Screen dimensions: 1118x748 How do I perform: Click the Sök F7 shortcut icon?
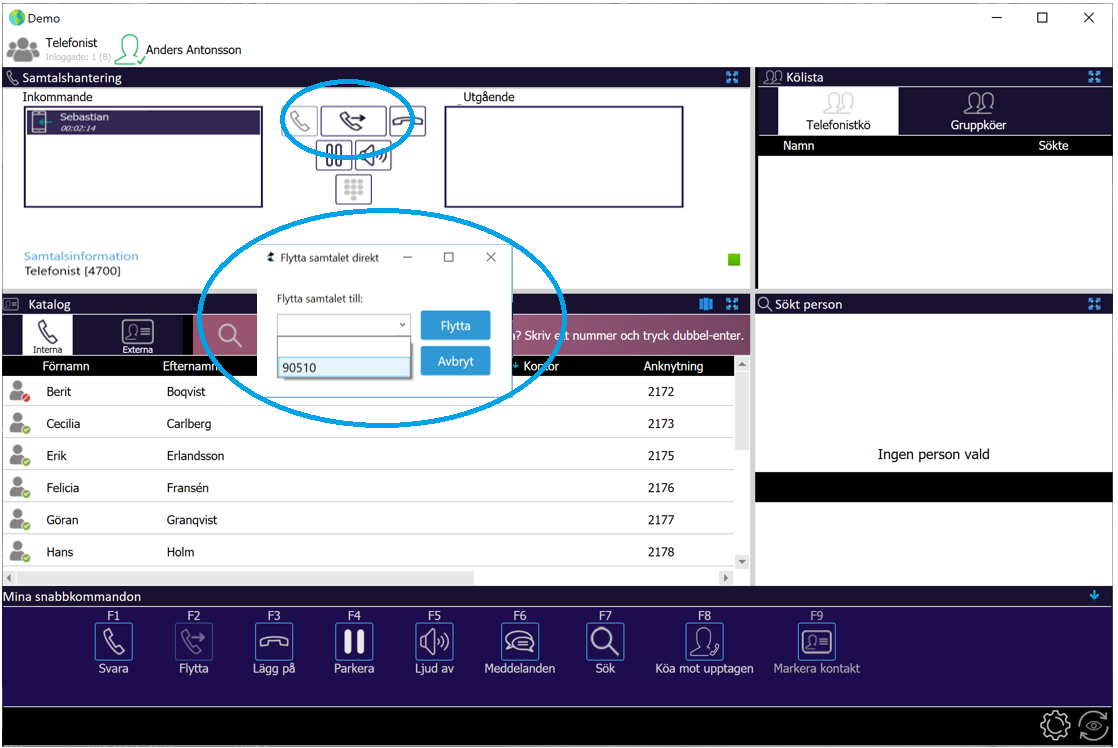(x=605, y=642)
